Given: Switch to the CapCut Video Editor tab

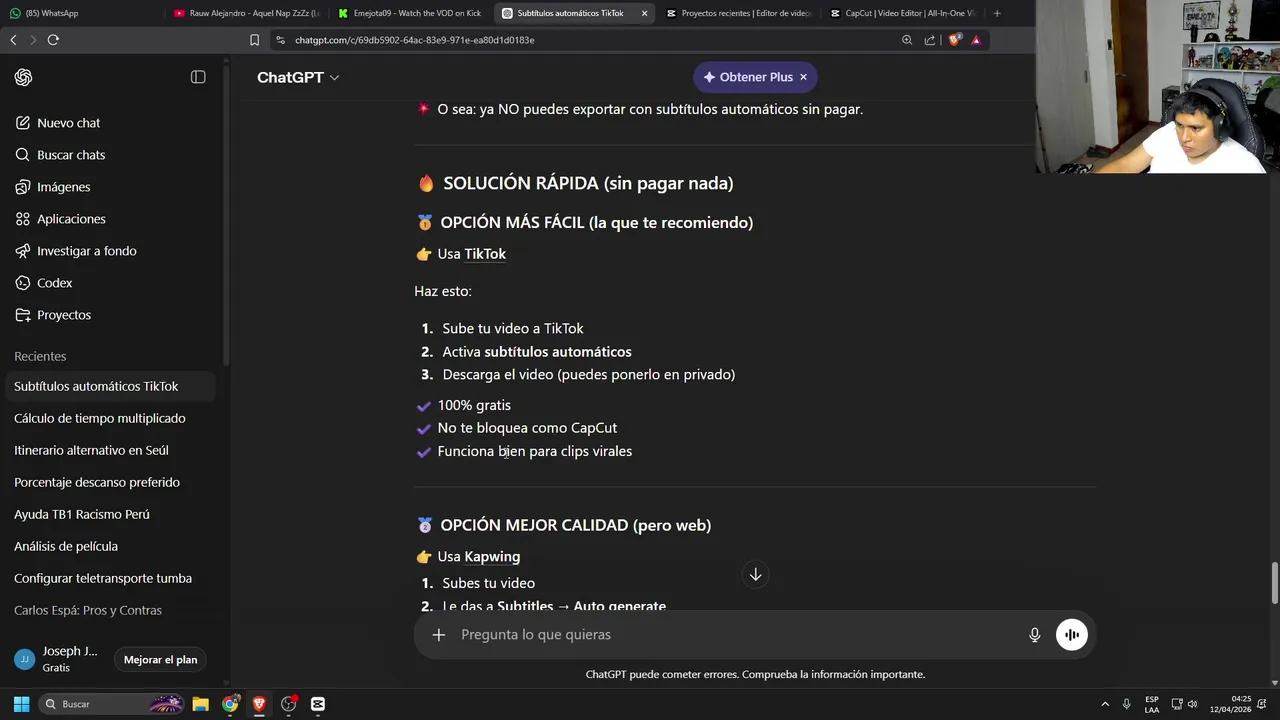Looking at the screenshot, I should [x=903, y=13].
